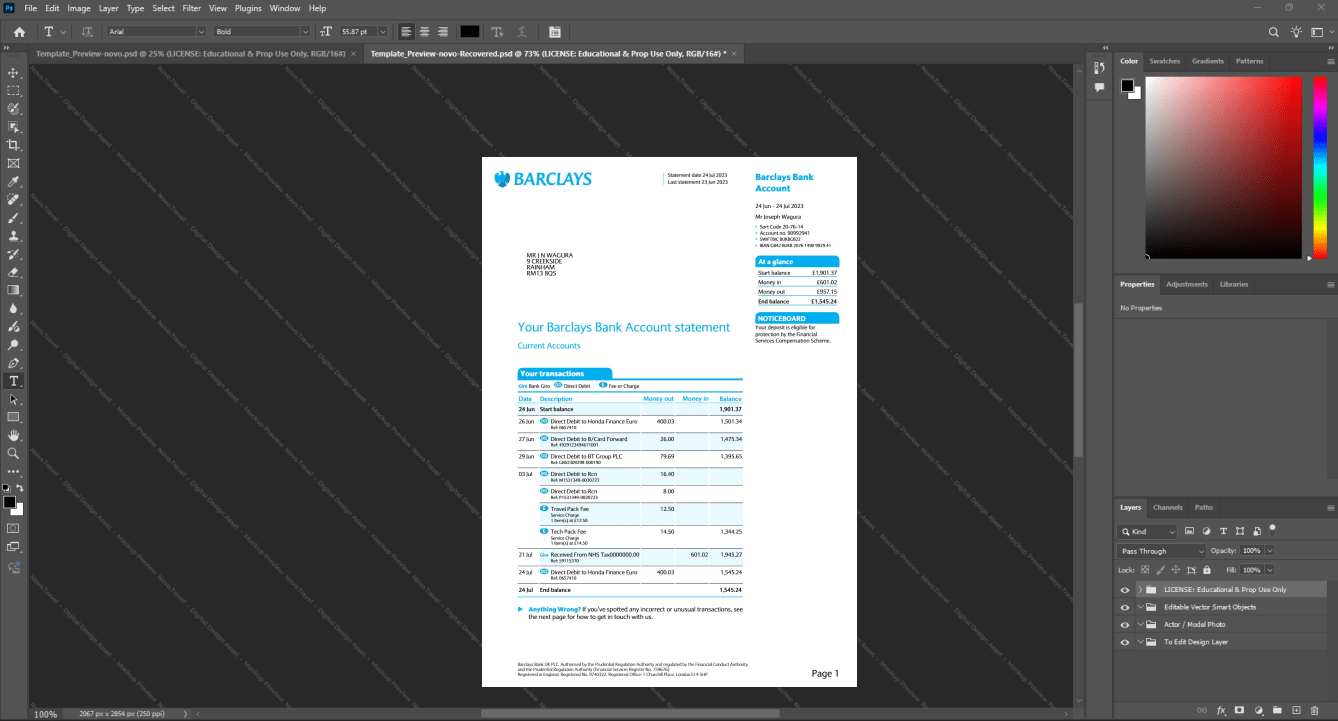Image resolution: width=1338 pixels, height=721 pixels.
Task: Select the Eyedropper tool
Action: (13, 182)
